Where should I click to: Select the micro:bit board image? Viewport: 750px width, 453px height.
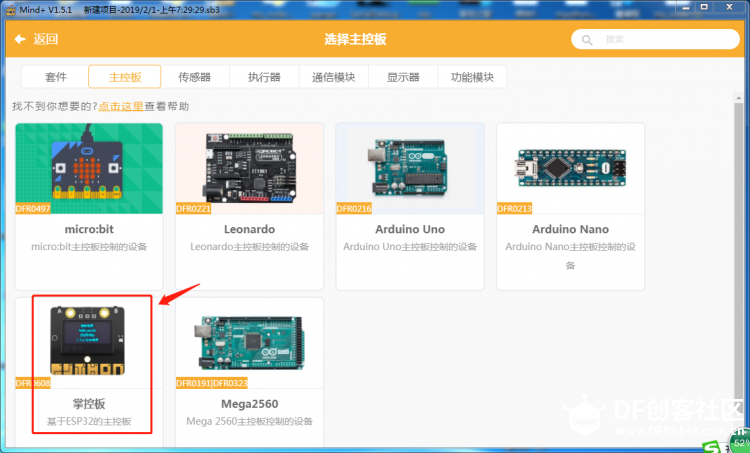coord(89,168)
